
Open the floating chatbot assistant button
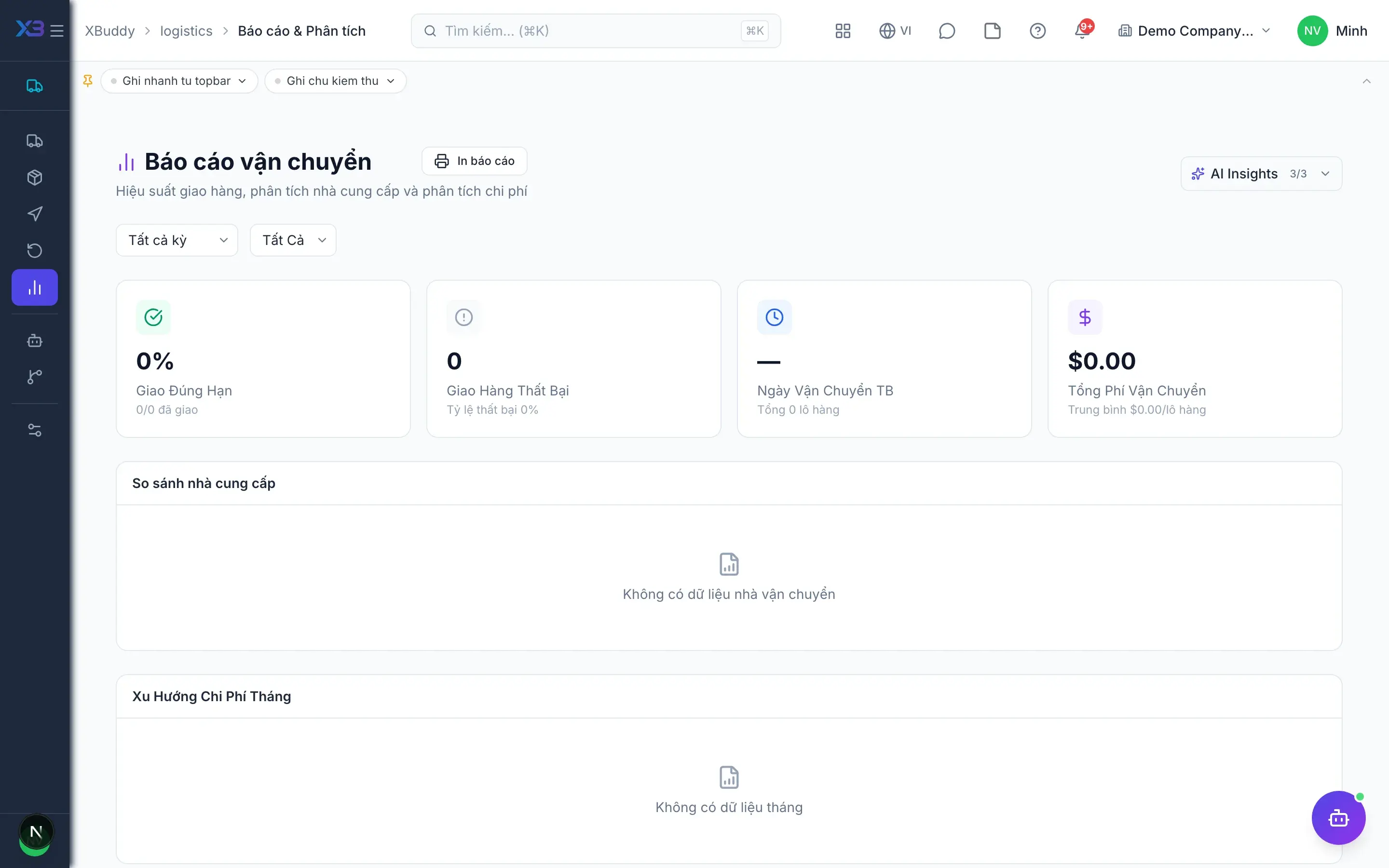coord(1338,818)
